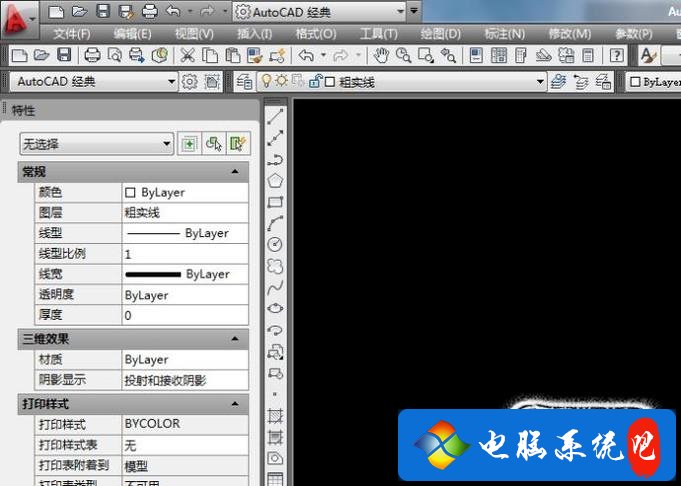This screenshot has width=681, height=486.
Task: Open the AutoCAD application menu button
Action: pos(18,19)
